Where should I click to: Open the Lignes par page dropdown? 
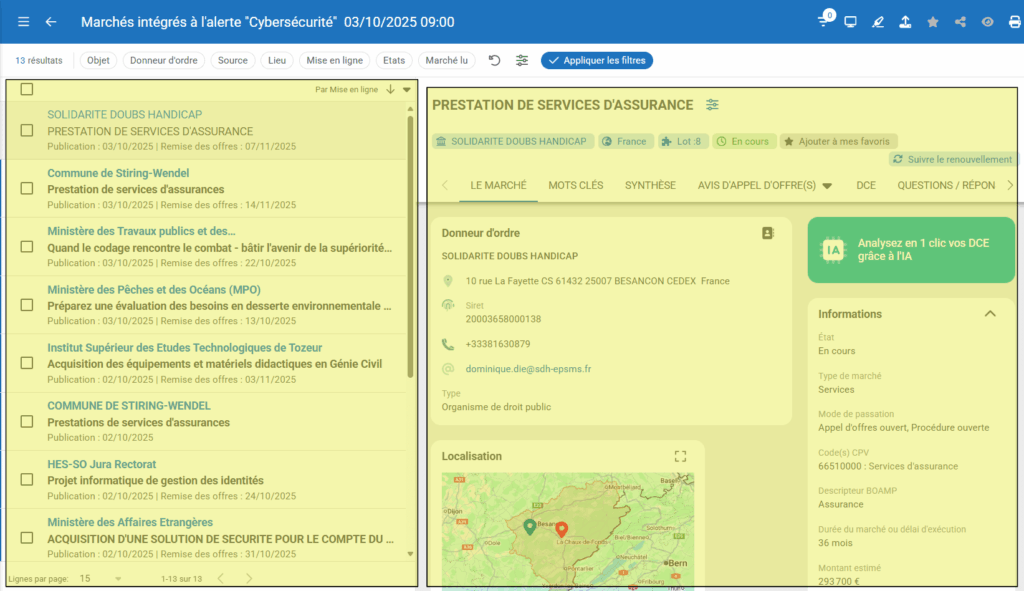(x=100, y=578)
